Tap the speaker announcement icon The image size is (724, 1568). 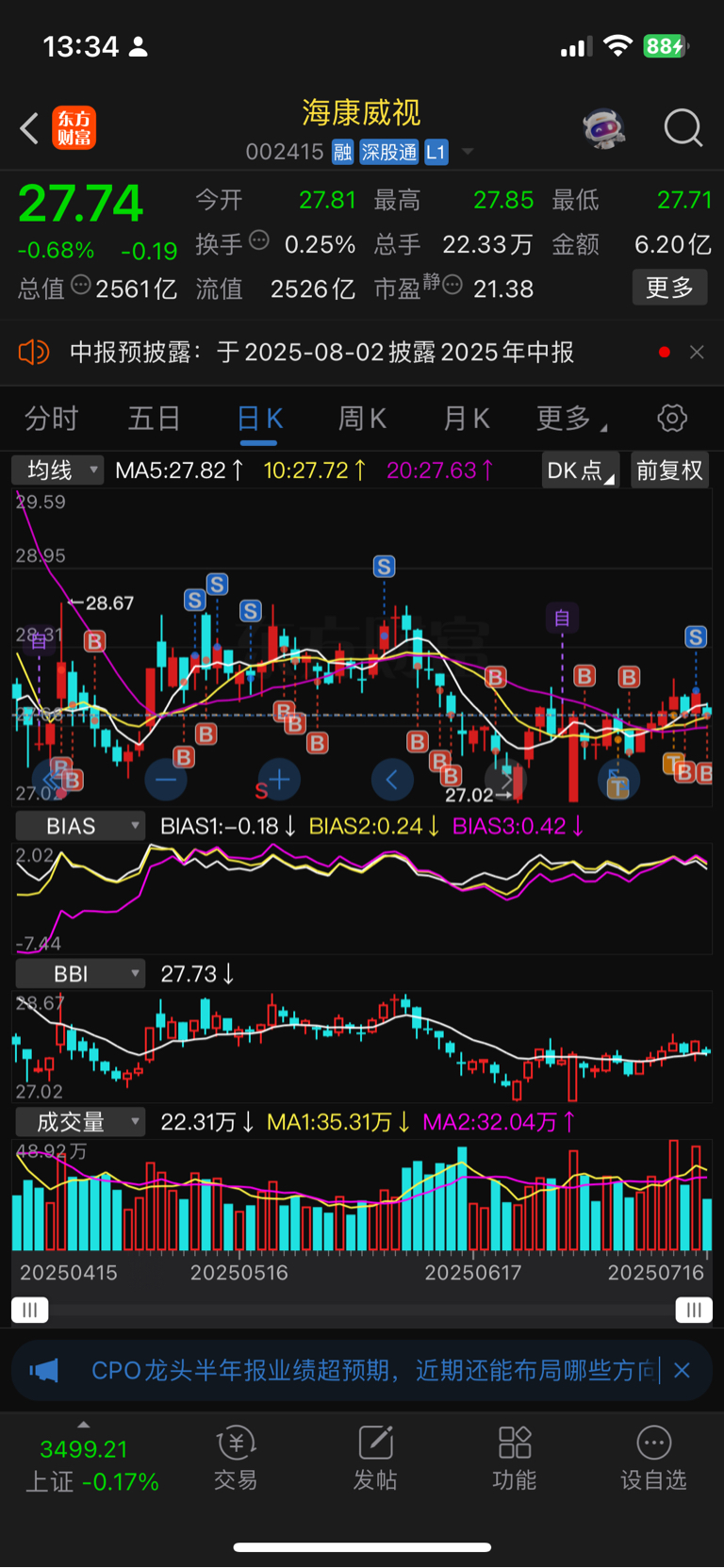tap(33, 353)
